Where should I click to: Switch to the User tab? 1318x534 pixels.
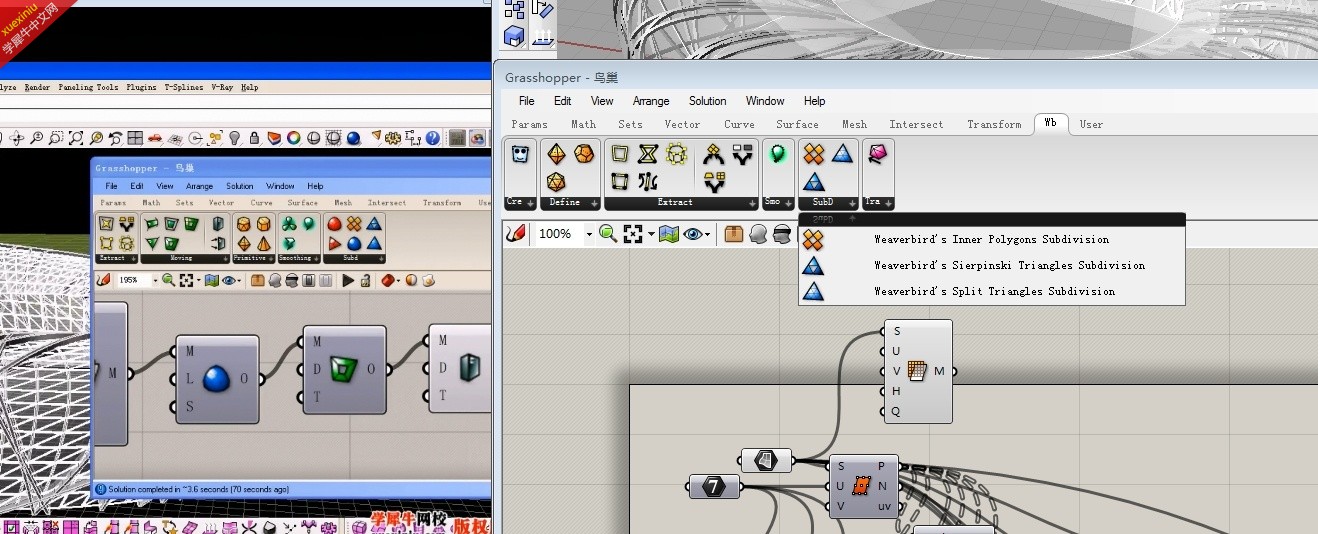[1091, 125]
